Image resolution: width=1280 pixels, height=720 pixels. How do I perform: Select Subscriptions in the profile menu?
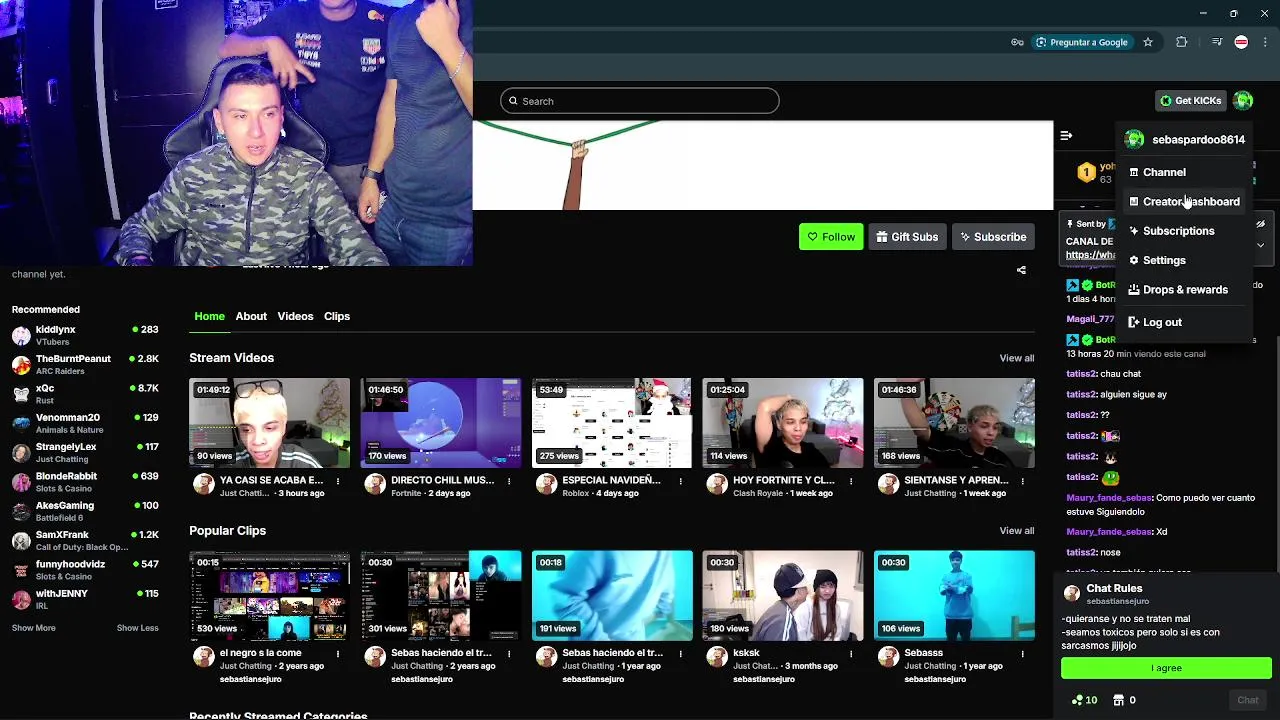1184,231
